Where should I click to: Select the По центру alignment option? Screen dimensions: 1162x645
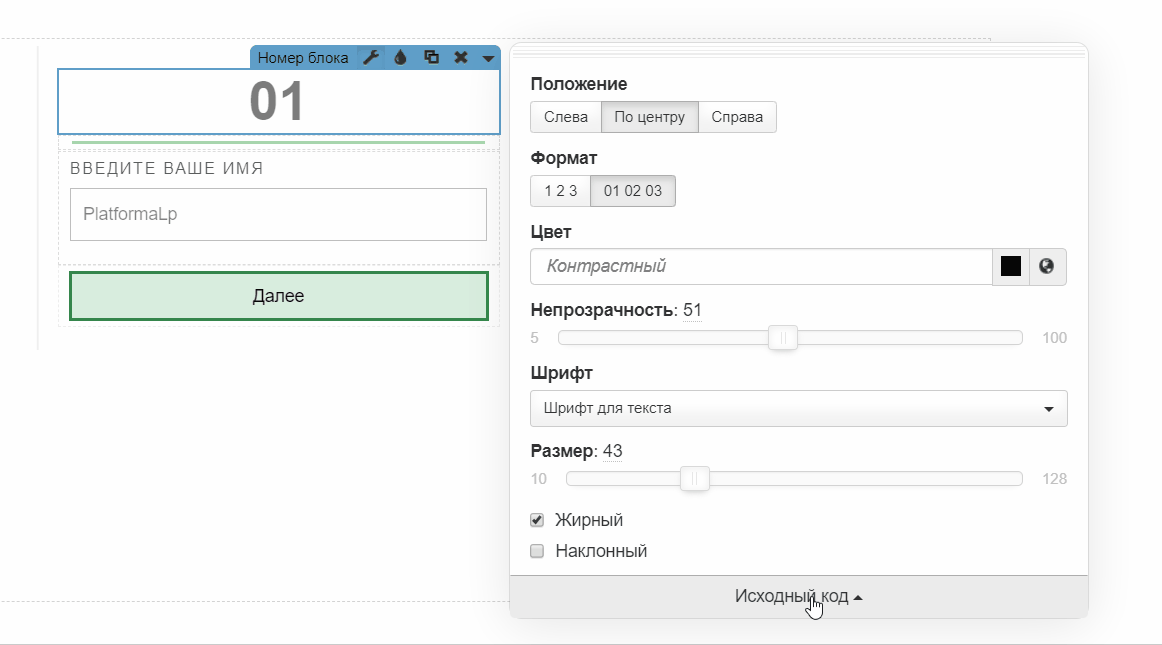tap(649, 117)
